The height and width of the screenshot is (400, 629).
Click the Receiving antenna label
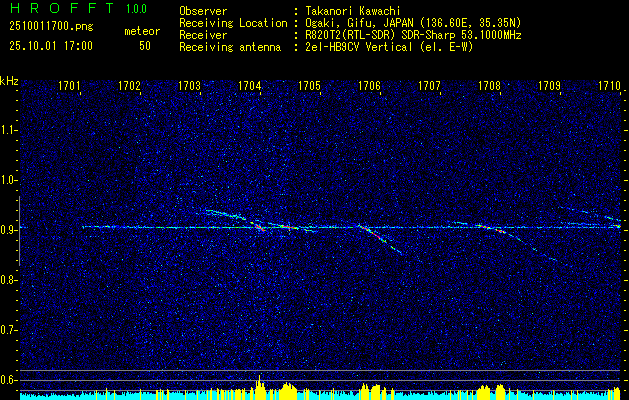(x=230, y=47)
